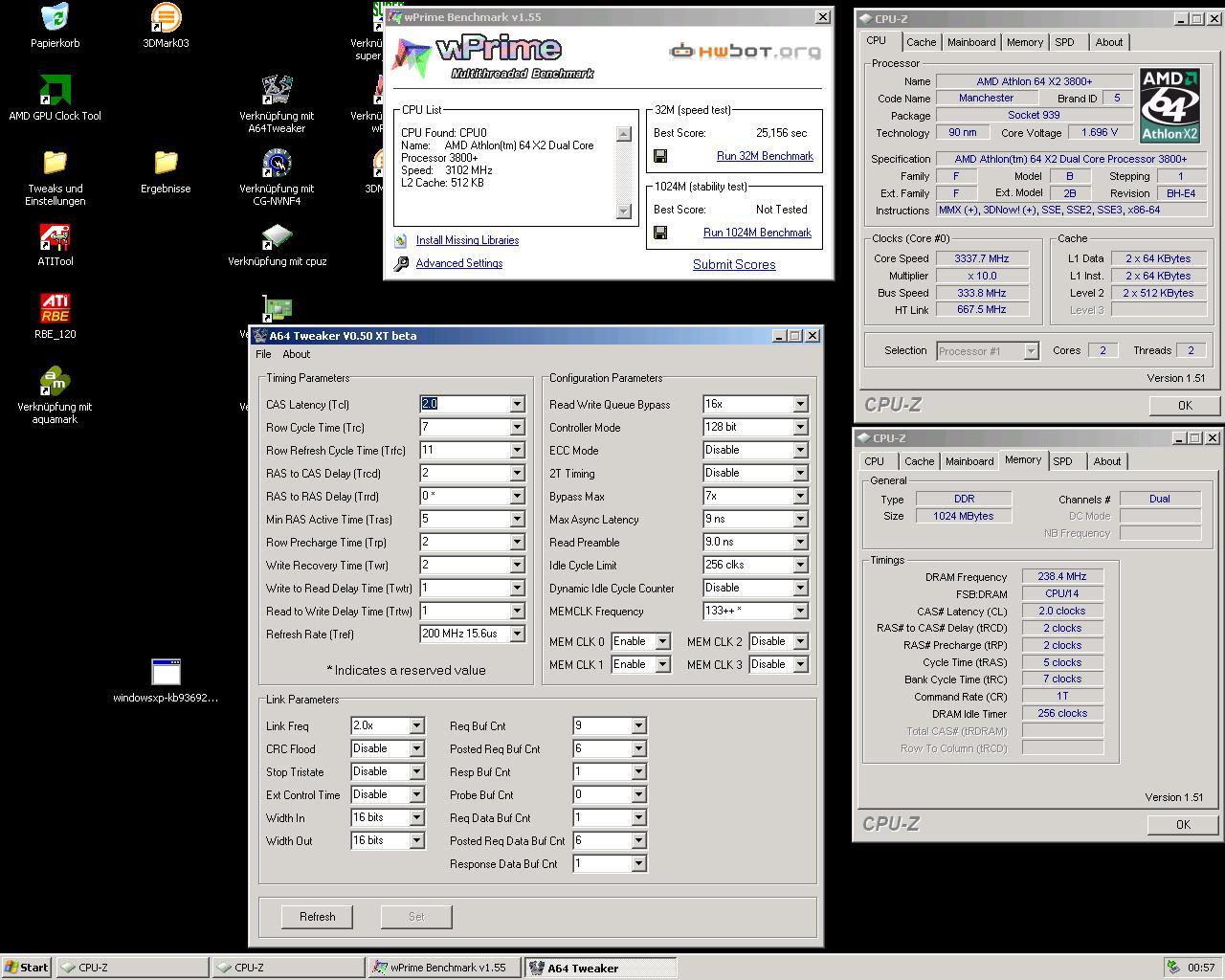Viewport: 1225px width, 980px height.
Task: Open the Ergebnisse folder
Action: click(166, 163)
